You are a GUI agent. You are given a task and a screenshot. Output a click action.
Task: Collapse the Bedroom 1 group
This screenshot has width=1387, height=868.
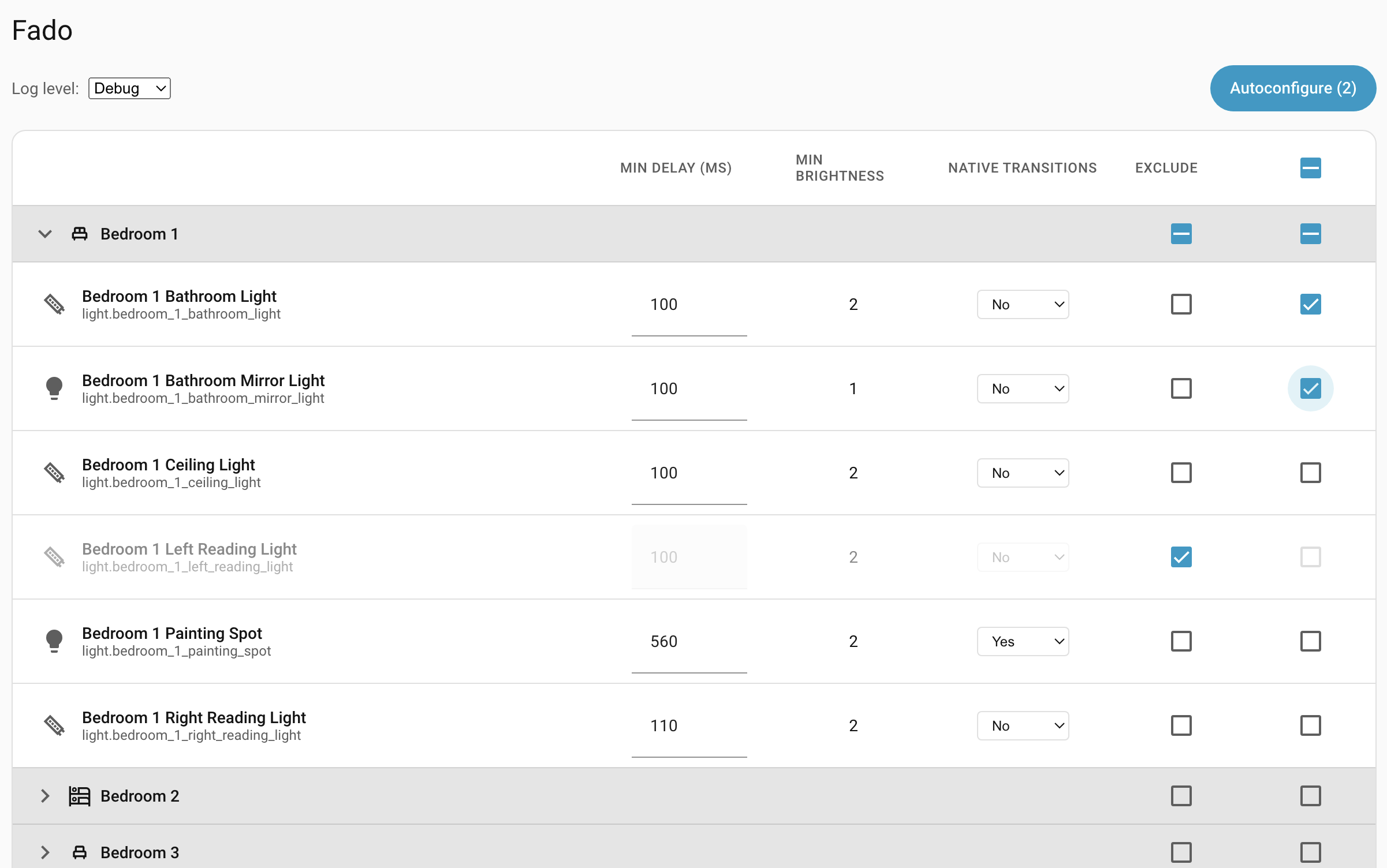45,234
